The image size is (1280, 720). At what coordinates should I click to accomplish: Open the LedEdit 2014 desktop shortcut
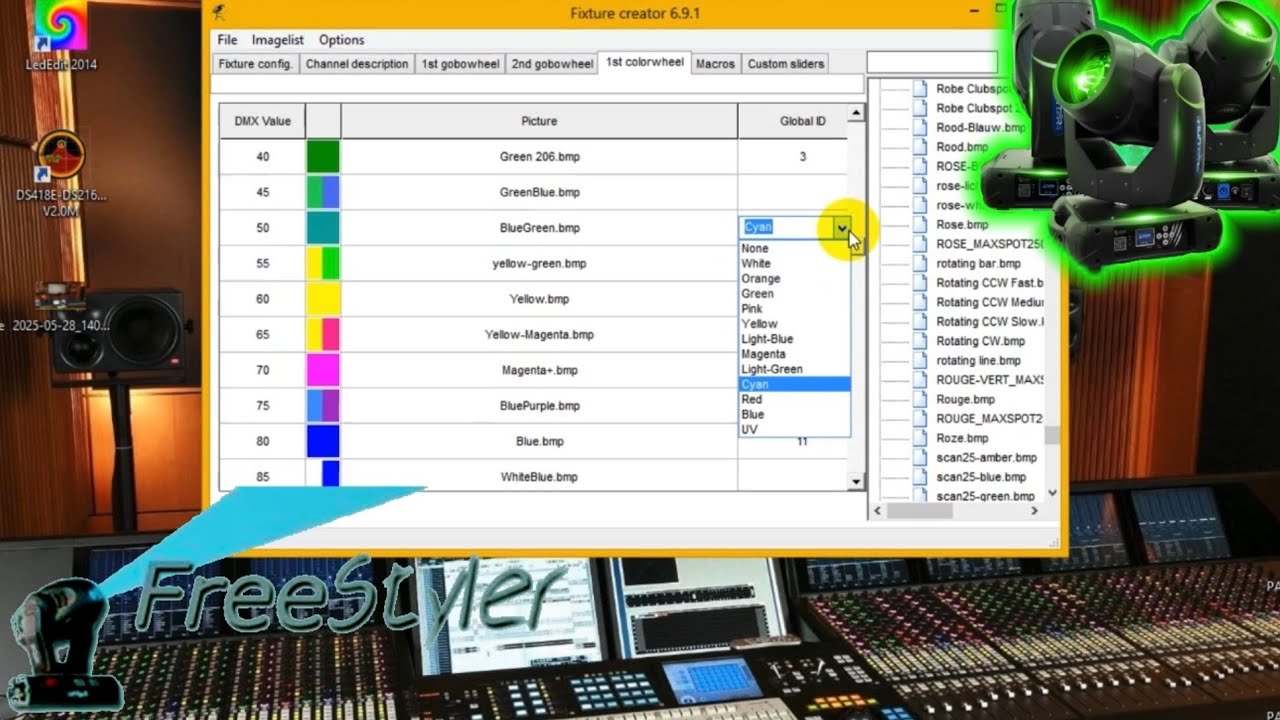(x=61, y=37)
